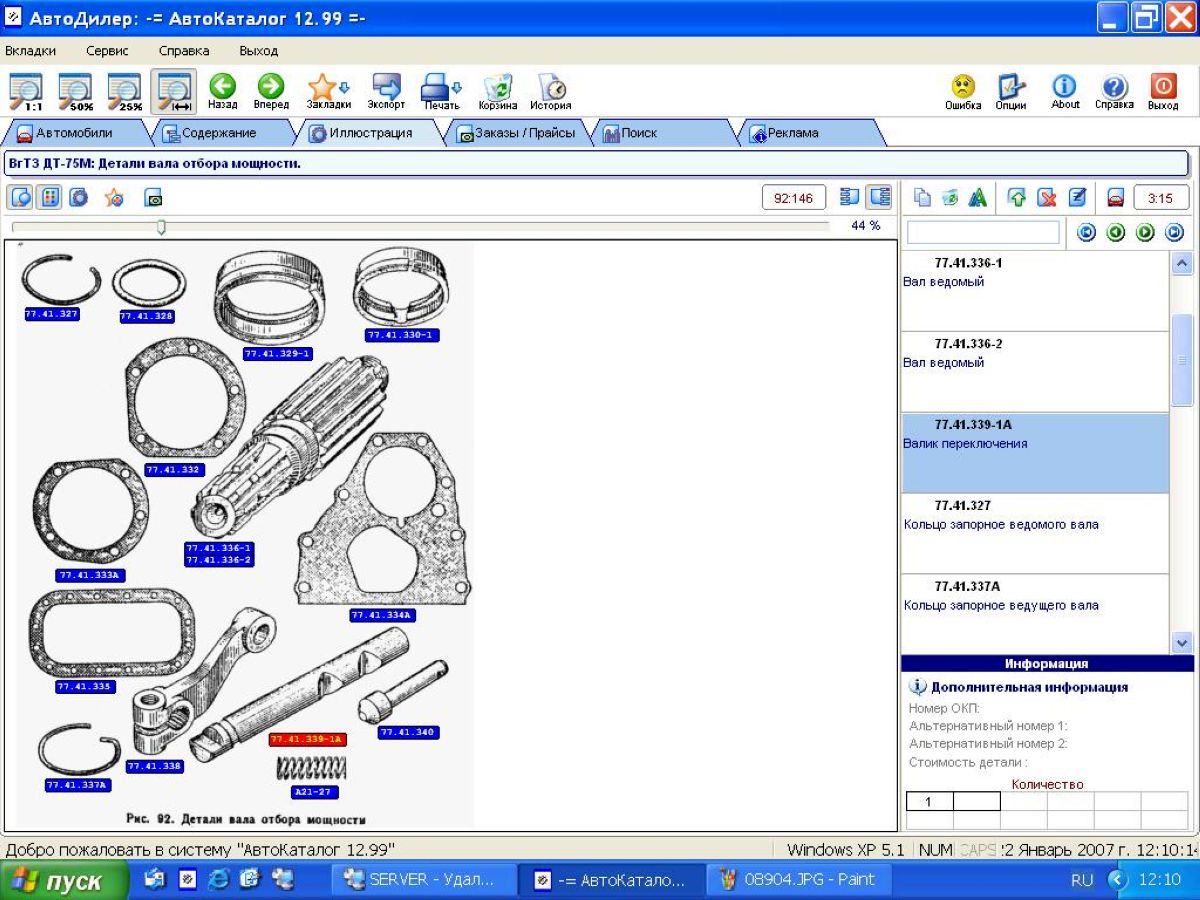
Task: Set zoom to 1:1 scale
Action: click(26, 90)
